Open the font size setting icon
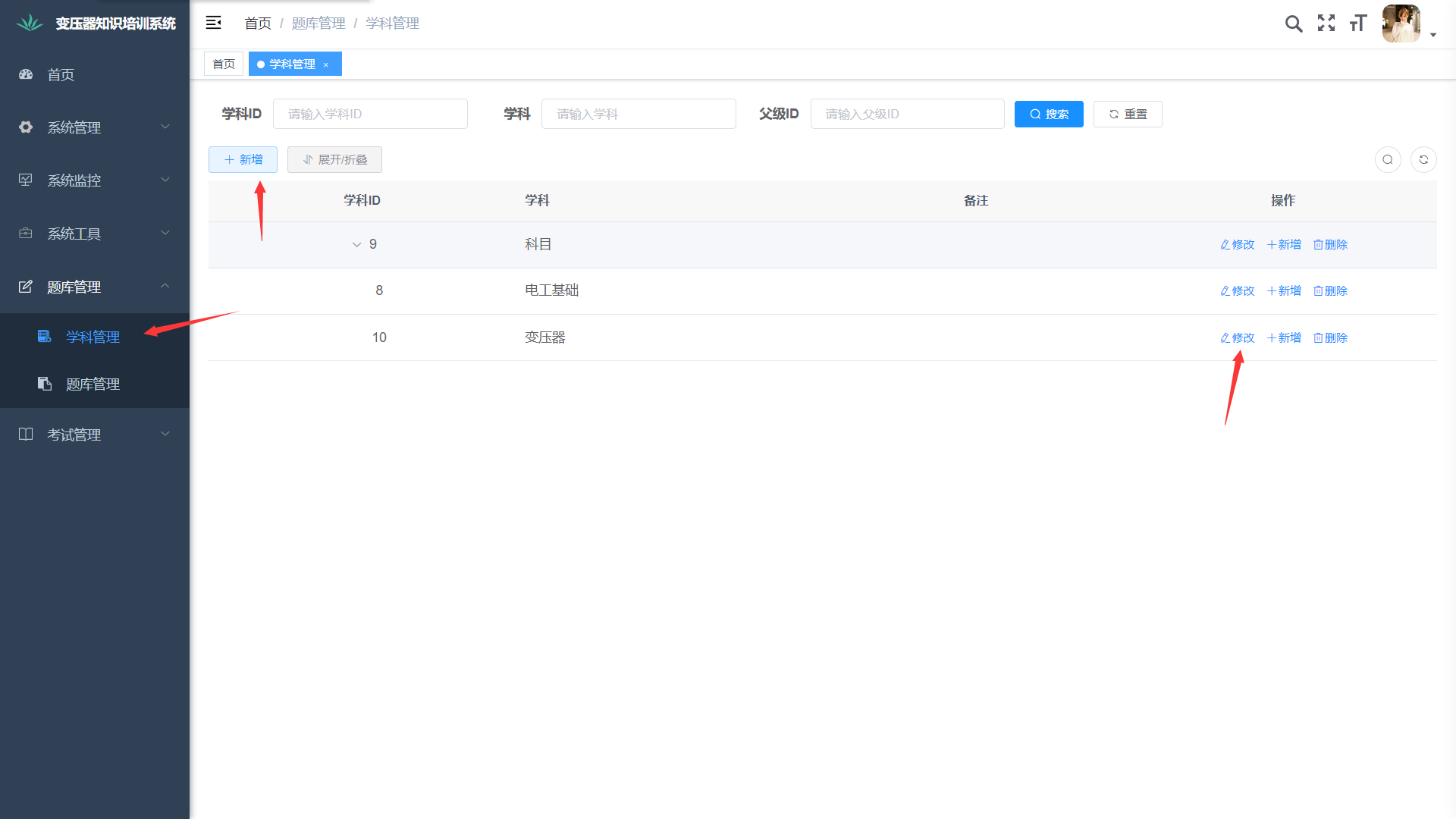This screenshot has width=1456, height=819. tap(1358, 24)
